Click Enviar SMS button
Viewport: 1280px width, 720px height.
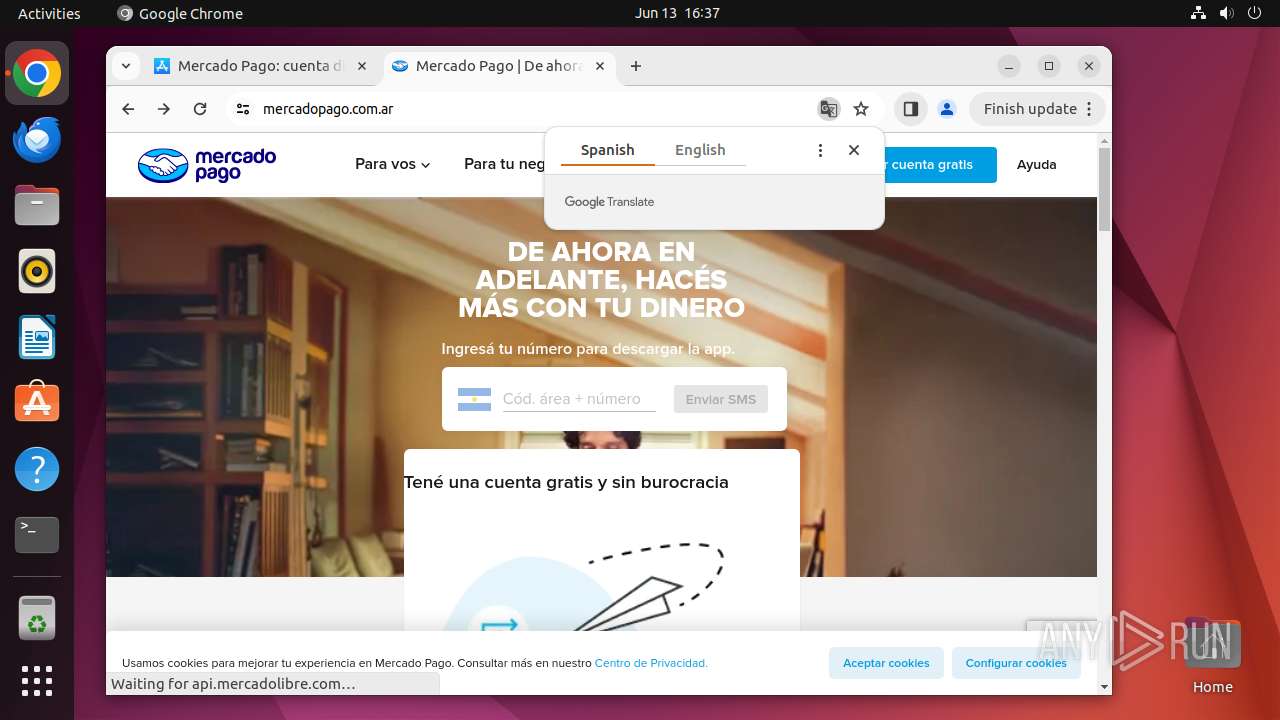[720, 399]
